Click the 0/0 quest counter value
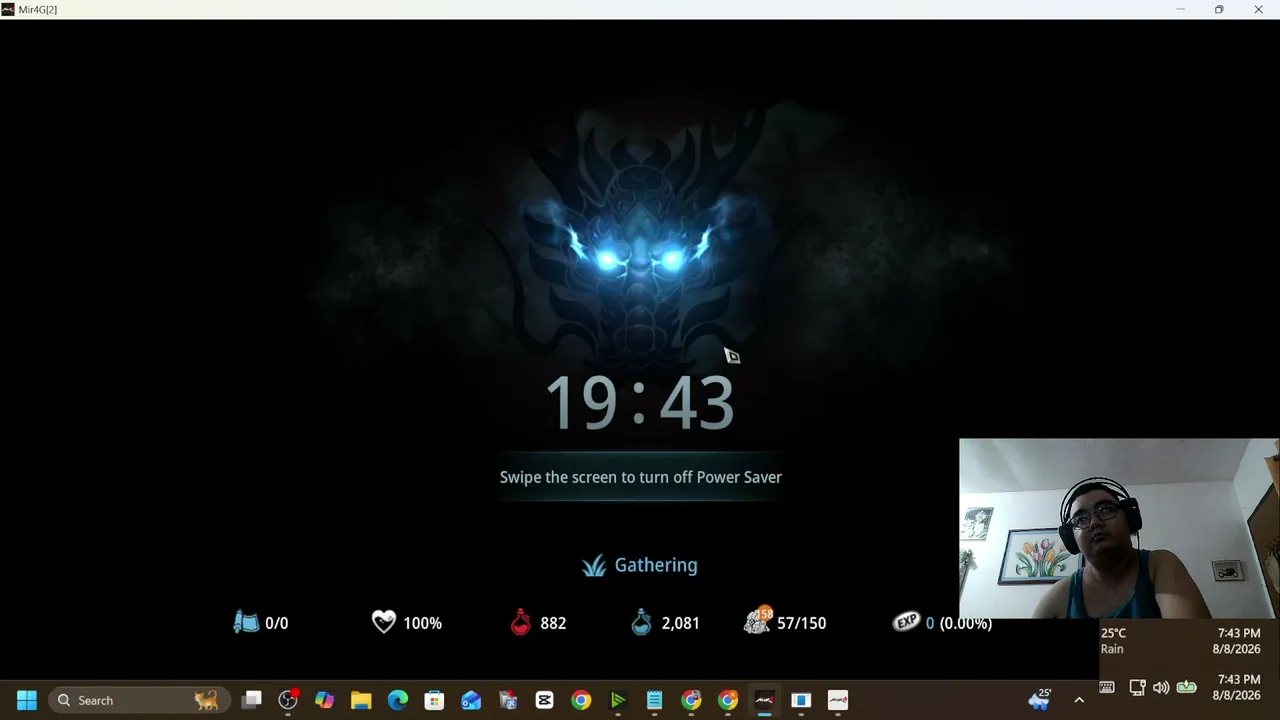The width and height of the screenshot is (1280, 720). point(277,623)
